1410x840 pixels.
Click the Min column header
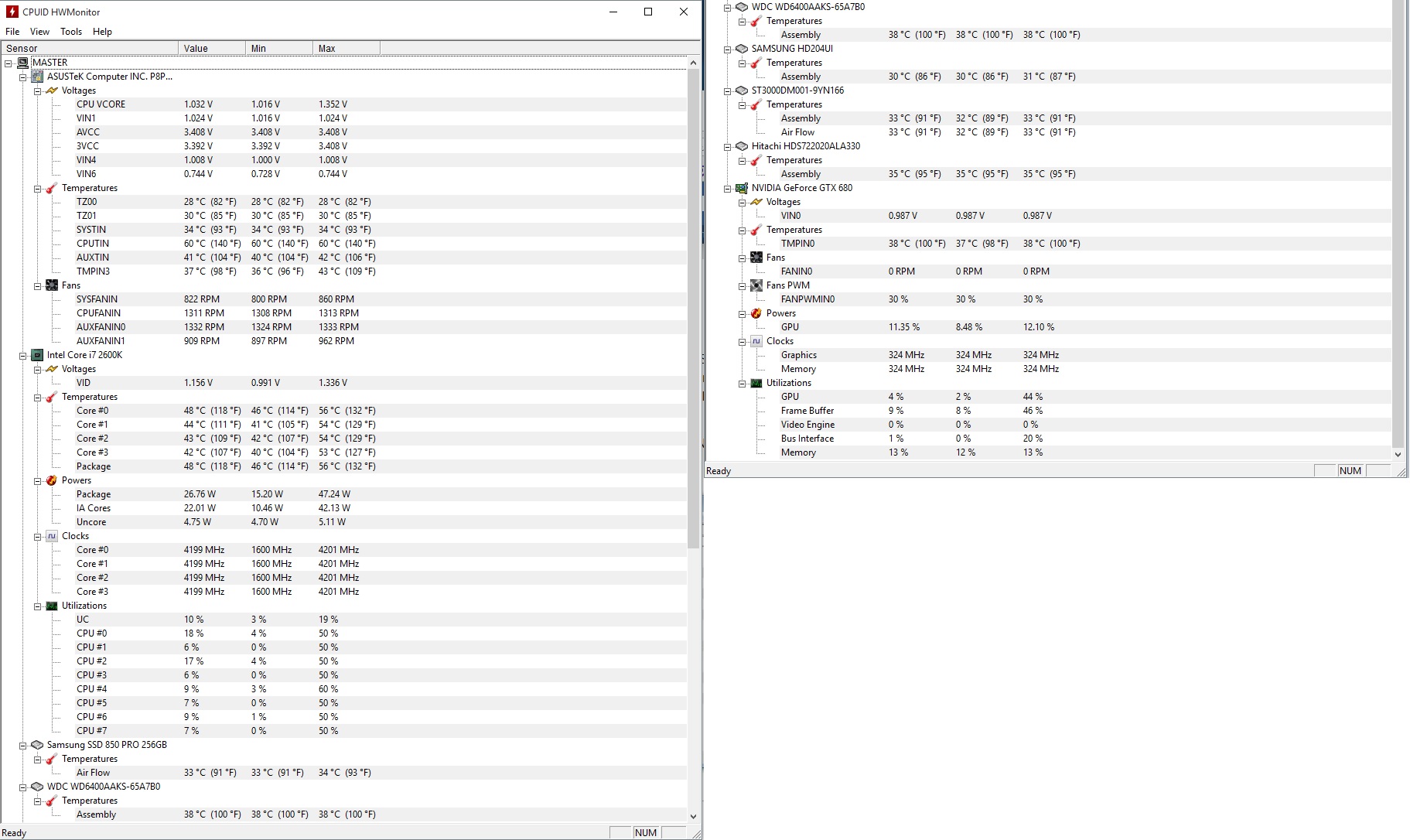279,48
